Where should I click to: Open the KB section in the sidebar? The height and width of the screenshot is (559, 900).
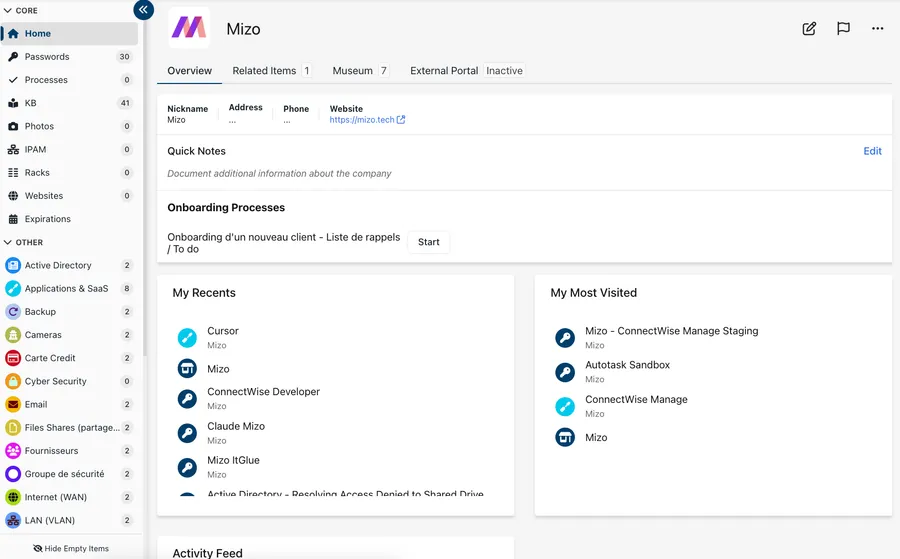pos(69,103)
